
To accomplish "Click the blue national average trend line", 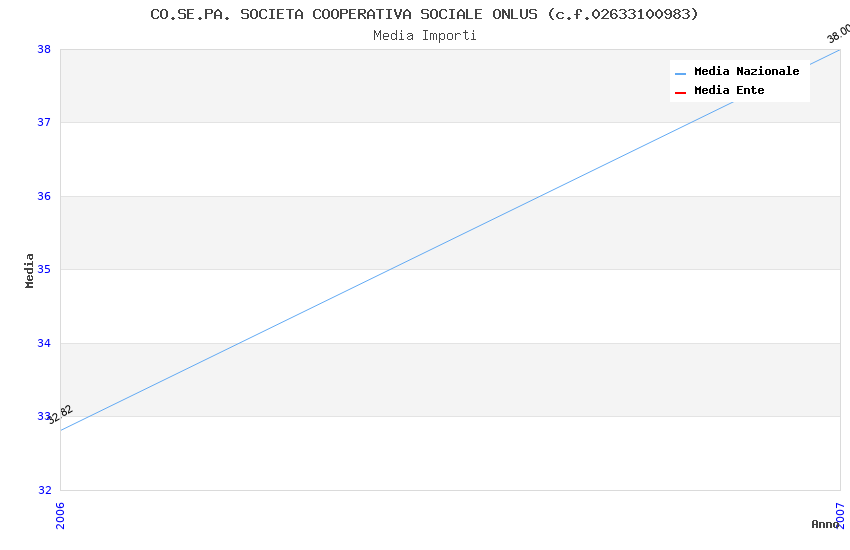I will click(x=450, y=240).
